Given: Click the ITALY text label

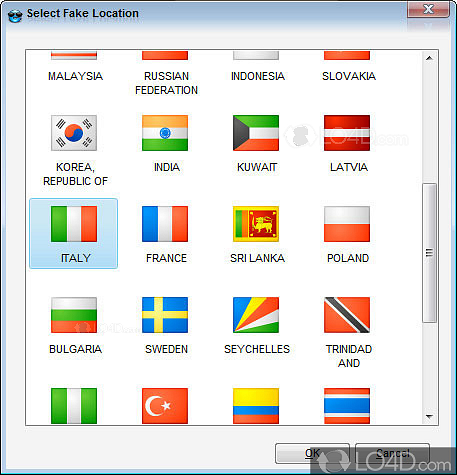Looking at the screenshot, I should 76,258.
